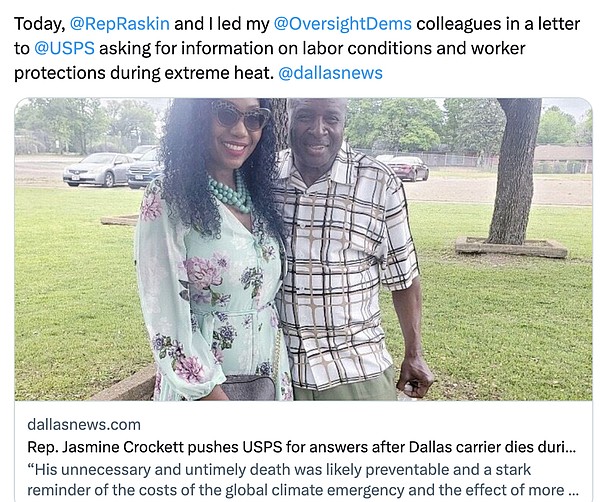The width and height of the screenshot is (600, 502).
Task: Open the @RepRaskin mention link
Action: [x=120, y=24]
